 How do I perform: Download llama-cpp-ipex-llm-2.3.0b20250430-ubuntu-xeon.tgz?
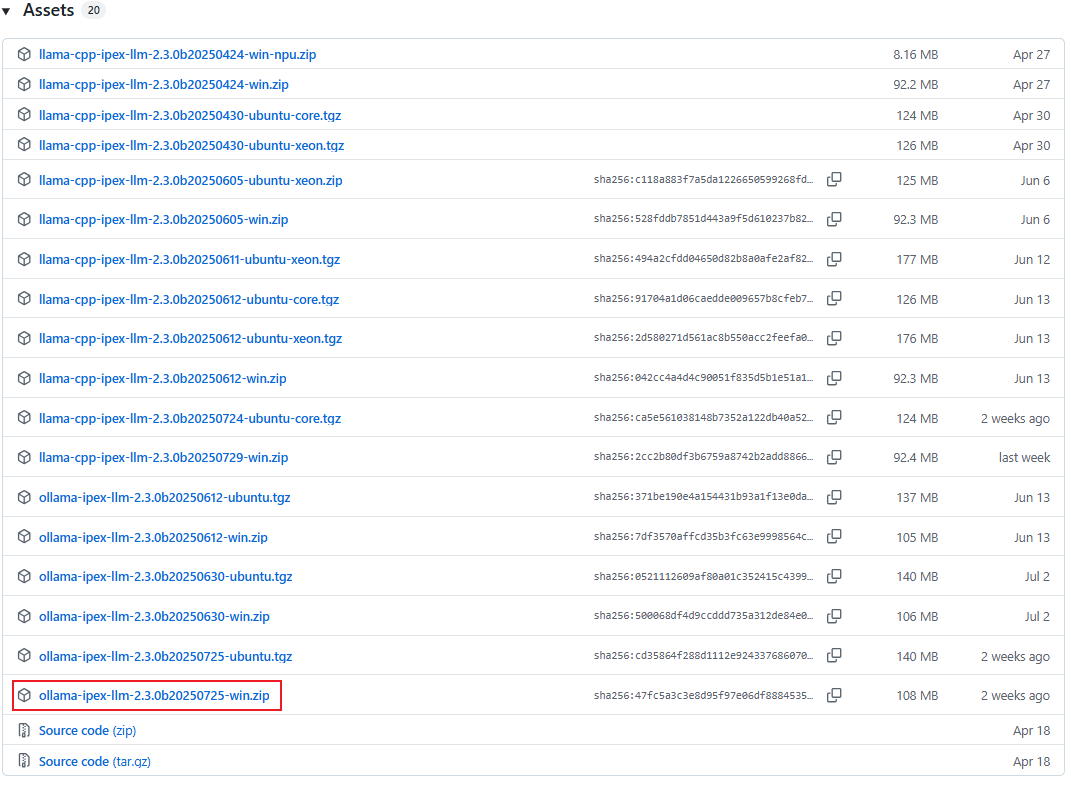coord(191,146)
